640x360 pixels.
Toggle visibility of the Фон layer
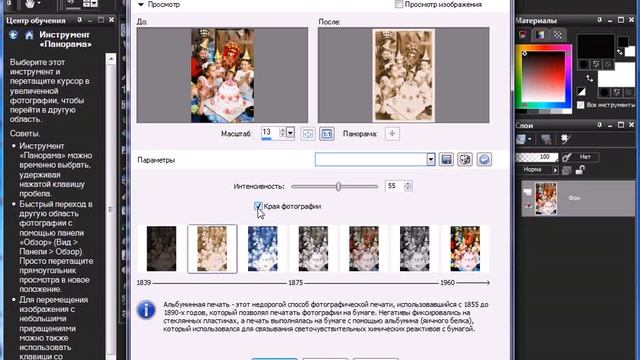(528, 205)
